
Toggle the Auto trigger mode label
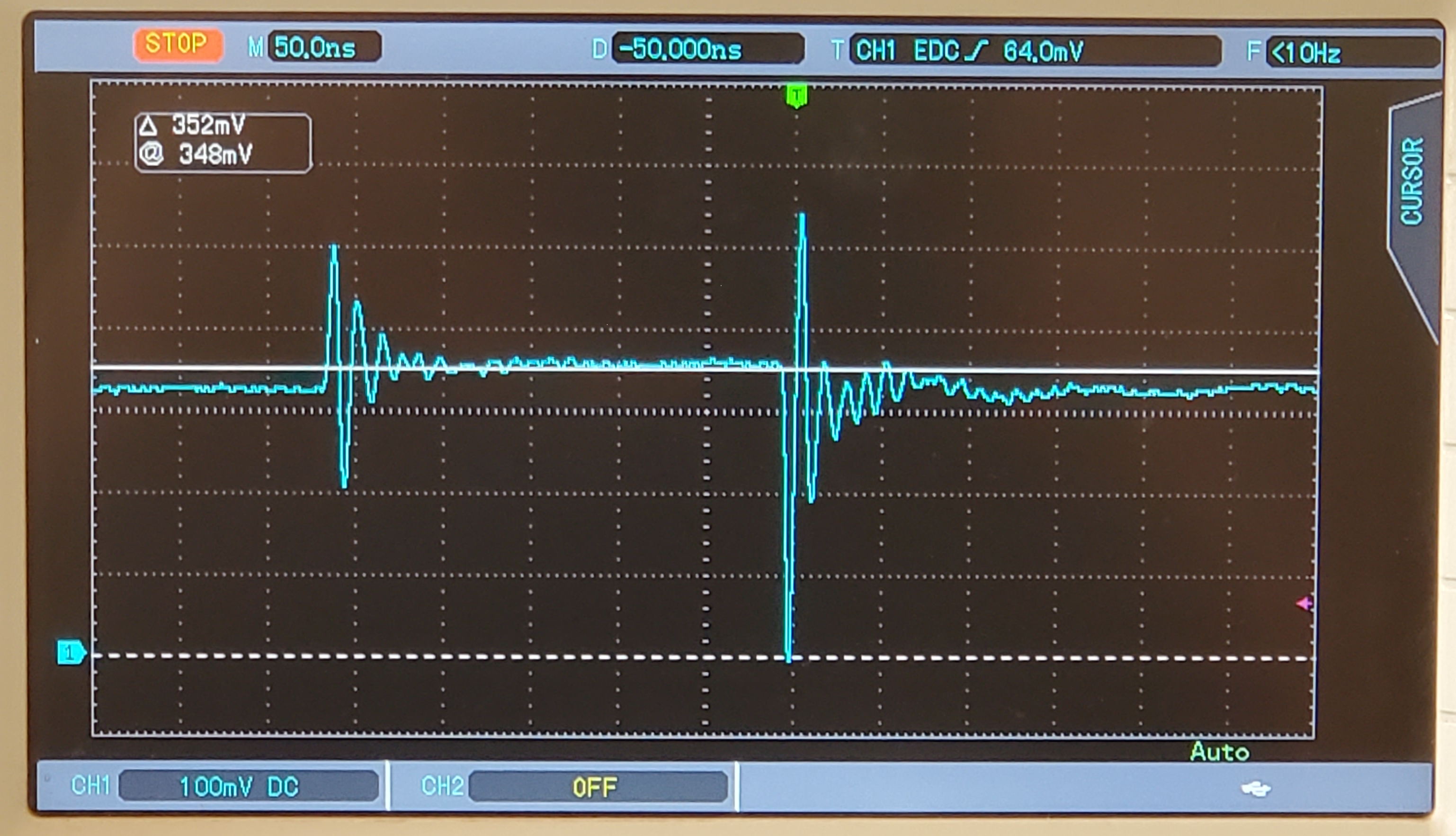[x=1220, y=752]
